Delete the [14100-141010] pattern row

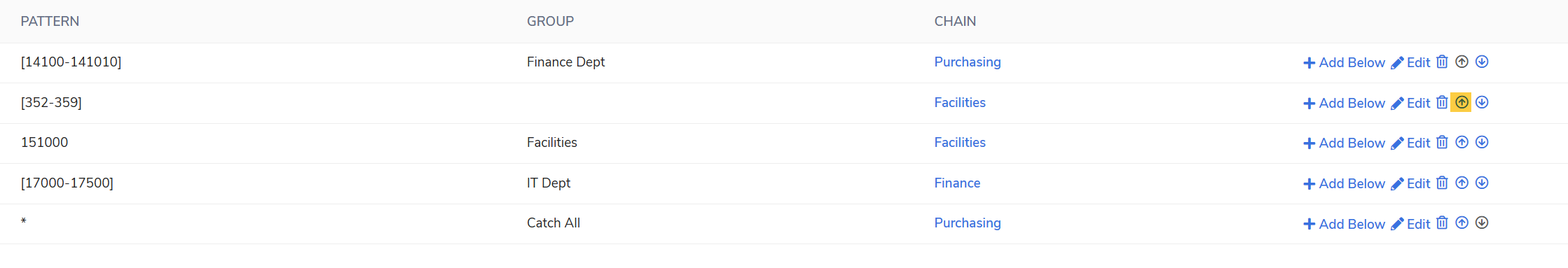1442,62
